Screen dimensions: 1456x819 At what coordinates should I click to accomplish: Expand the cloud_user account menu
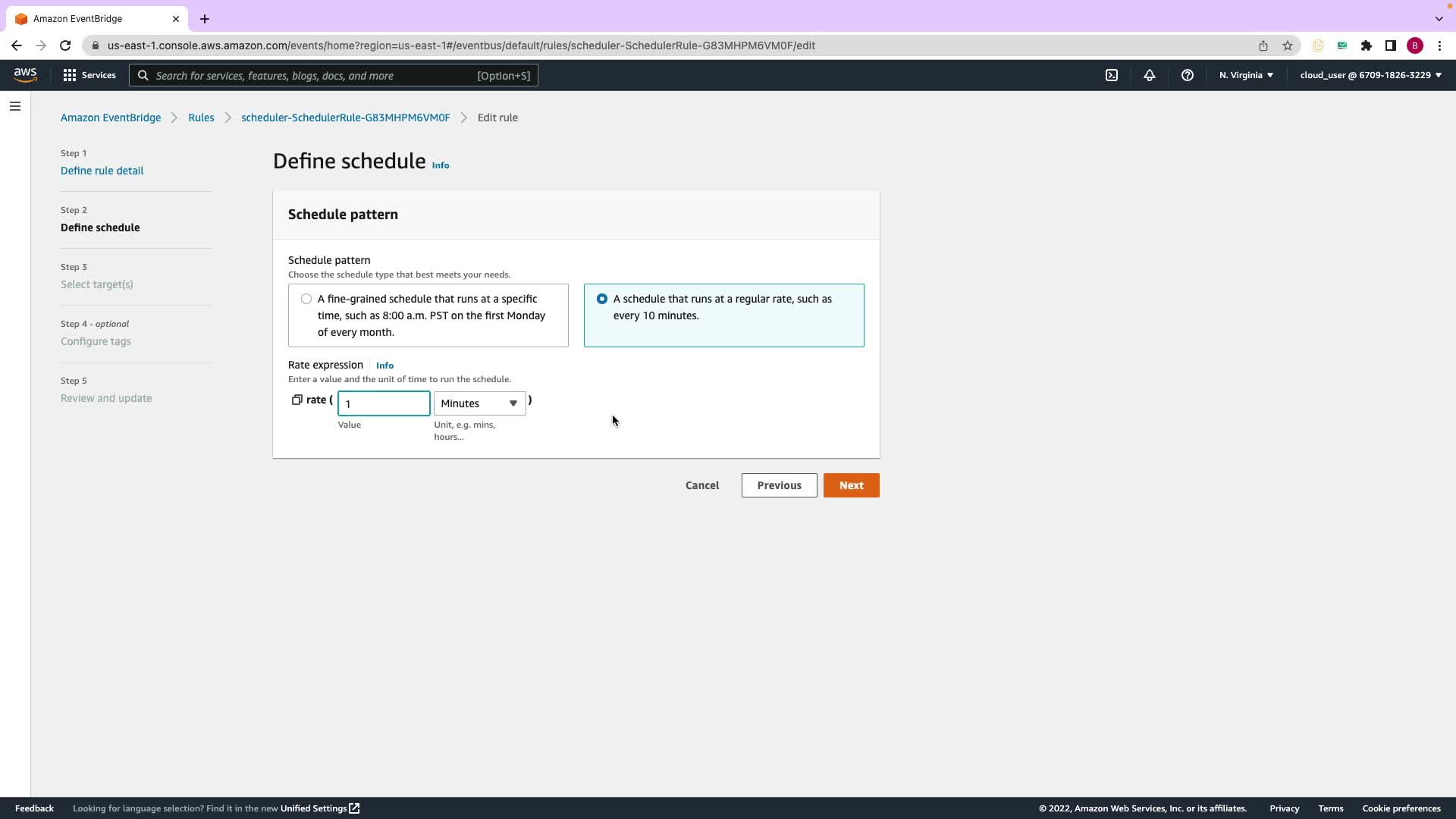pyautogui.click(x=1370, y=75)
